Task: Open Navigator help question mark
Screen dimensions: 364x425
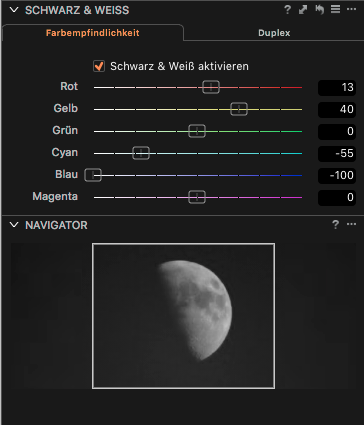Action: pos(335,224)
